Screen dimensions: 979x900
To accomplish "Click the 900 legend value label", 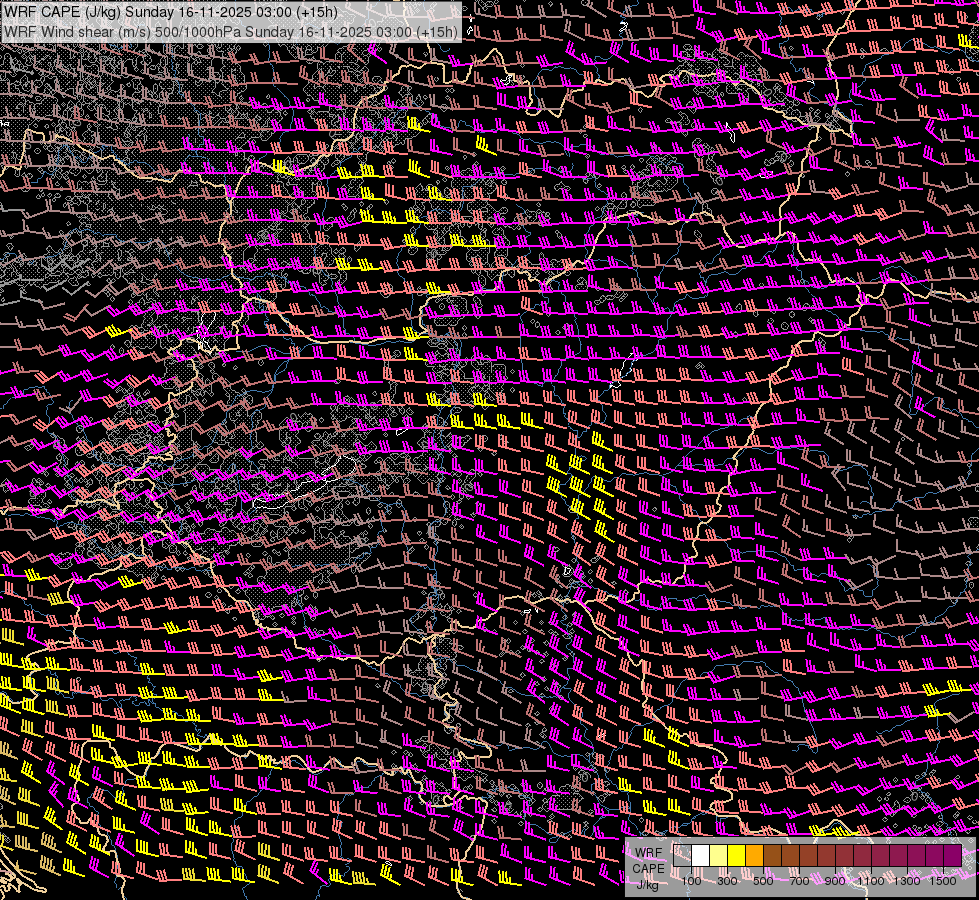I will (x=835, y=881).
